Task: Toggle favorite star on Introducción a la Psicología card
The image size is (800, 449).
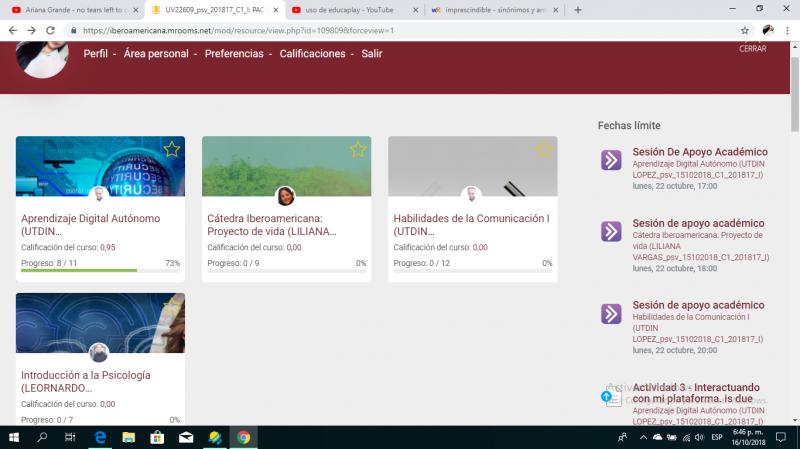Action: (x=171, y=306)
